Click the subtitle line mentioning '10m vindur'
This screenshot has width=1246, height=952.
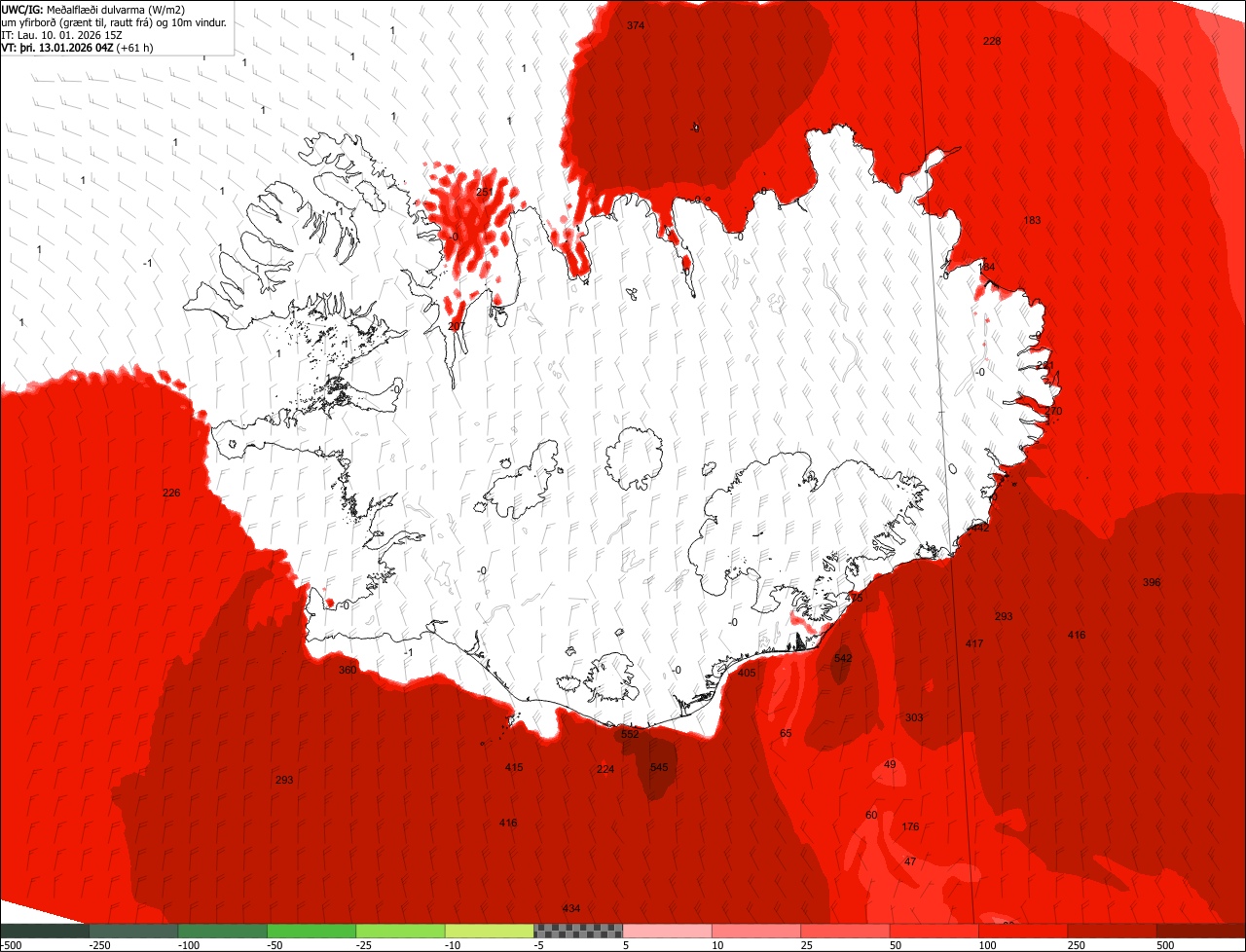pyautogui.click(x=114, y=21)
